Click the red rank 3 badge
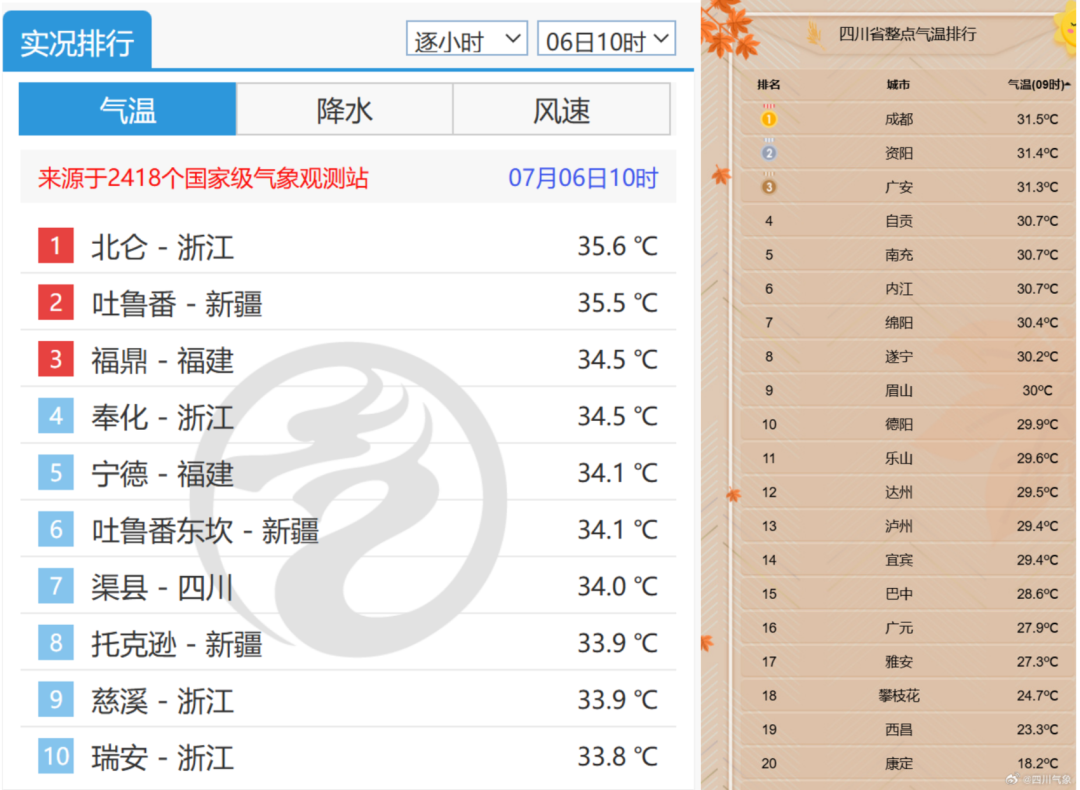 point(56,359)
